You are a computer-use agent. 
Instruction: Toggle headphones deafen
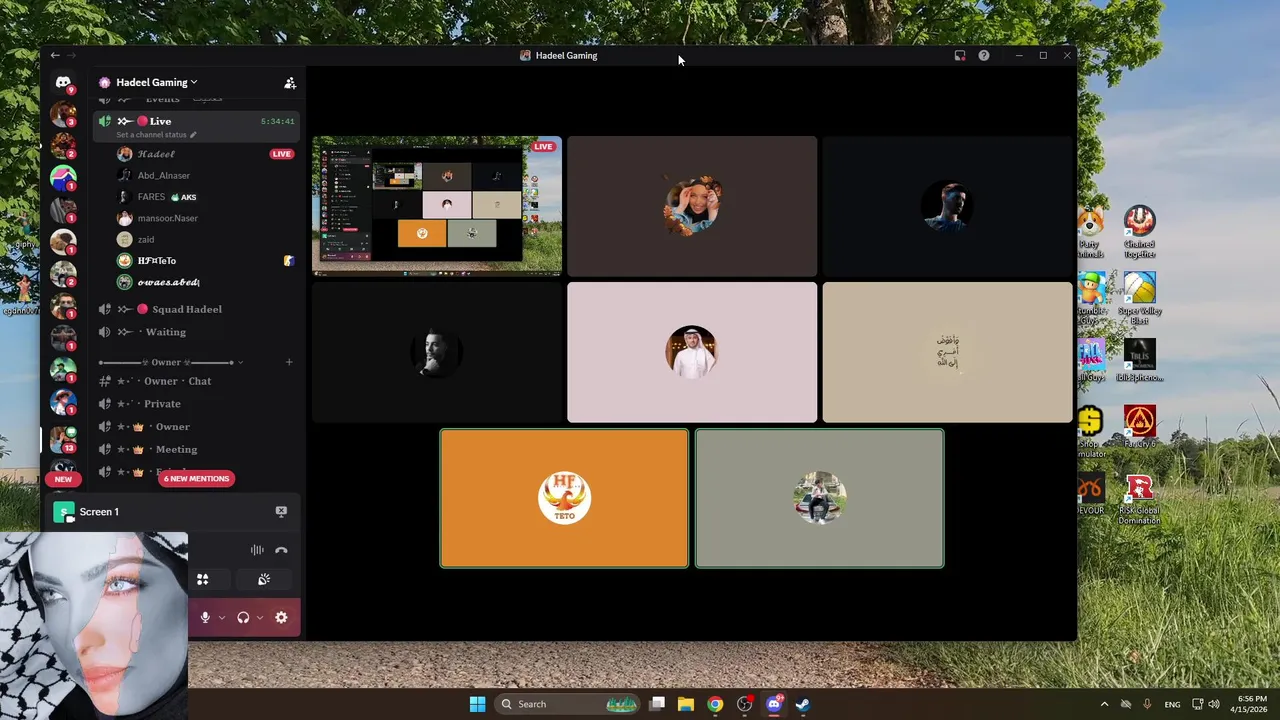[243, 618]
